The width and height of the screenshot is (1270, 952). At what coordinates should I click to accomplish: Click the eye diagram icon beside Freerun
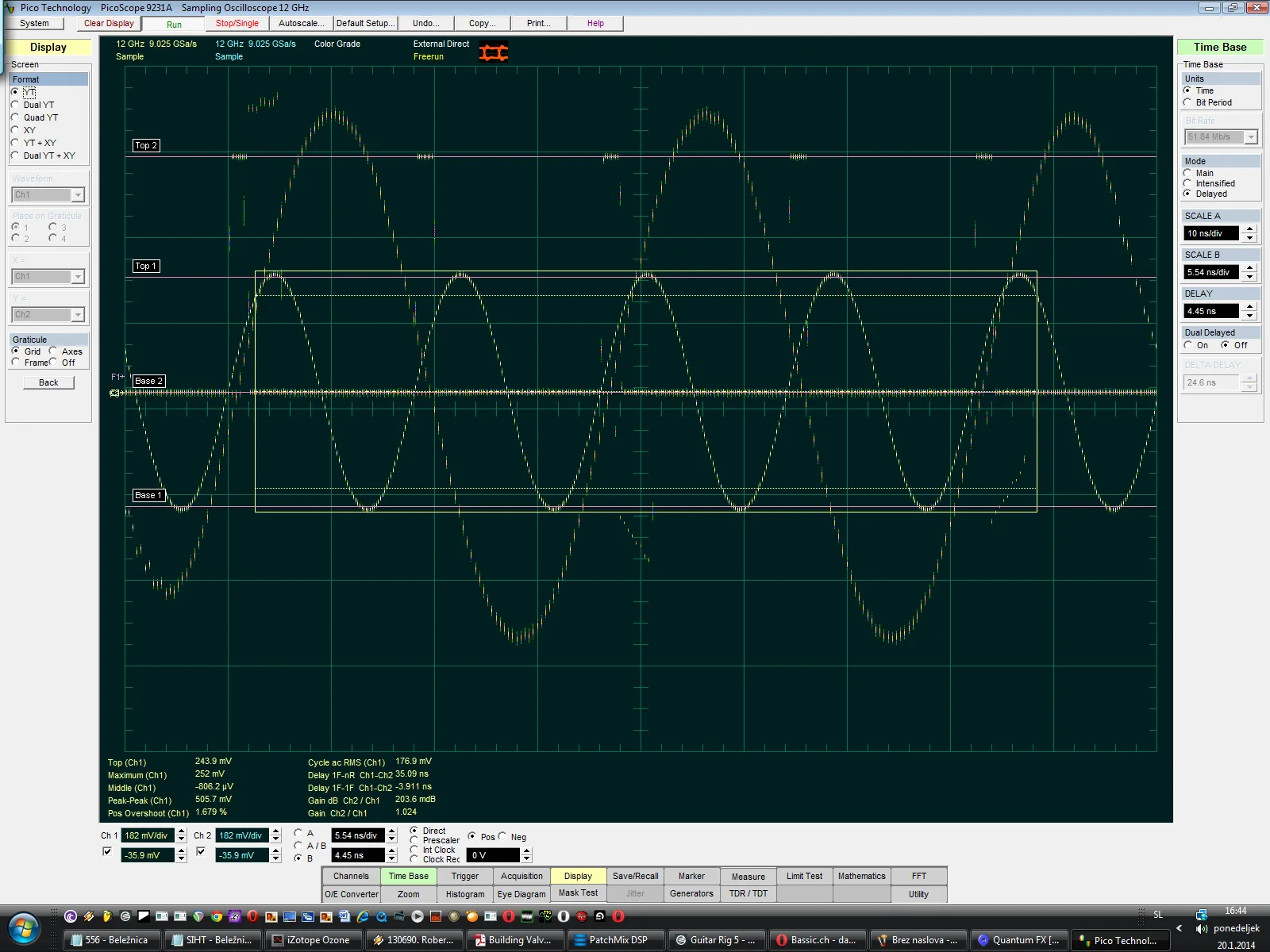493,52
